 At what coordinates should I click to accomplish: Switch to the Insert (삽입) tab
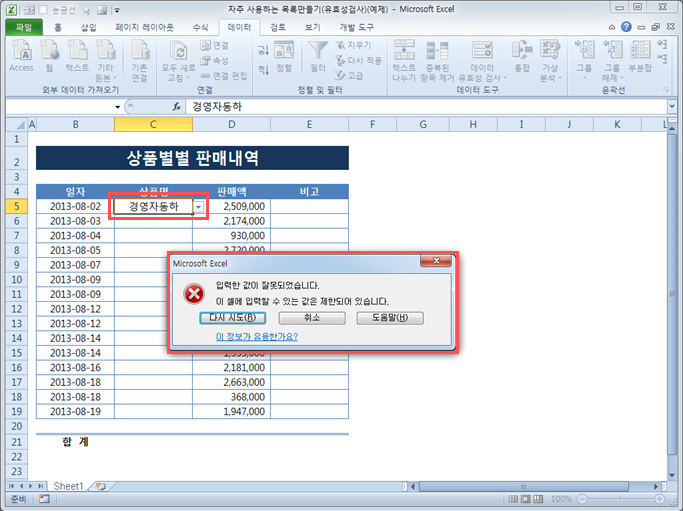click(x=88, y=27)
